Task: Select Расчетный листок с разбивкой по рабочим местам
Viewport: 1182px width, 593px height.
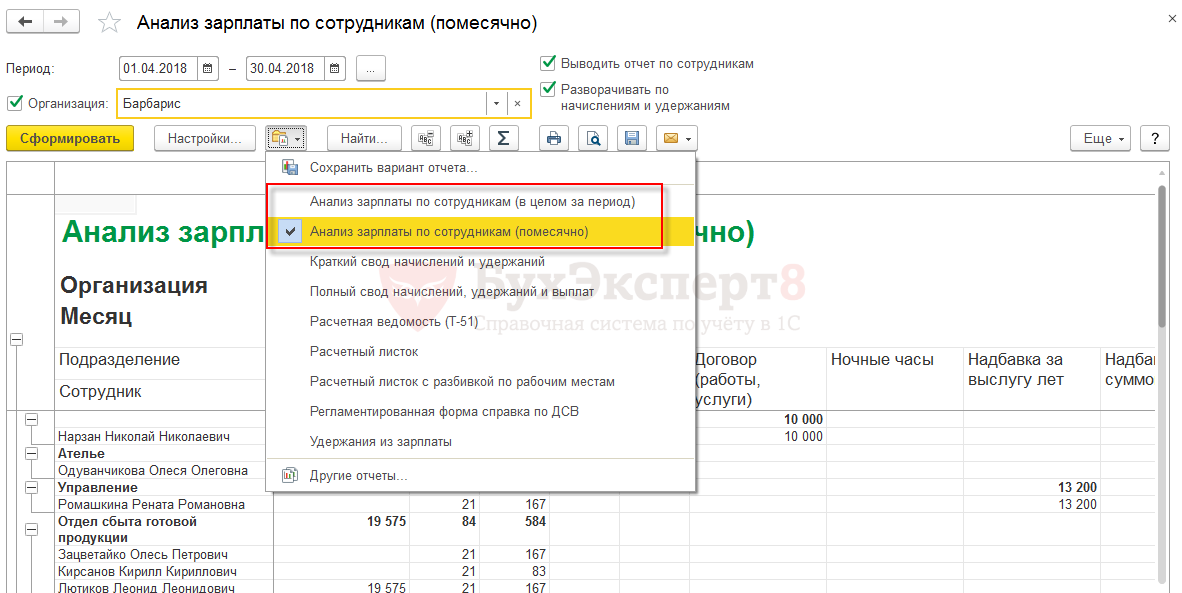Action: click(480, 382)
